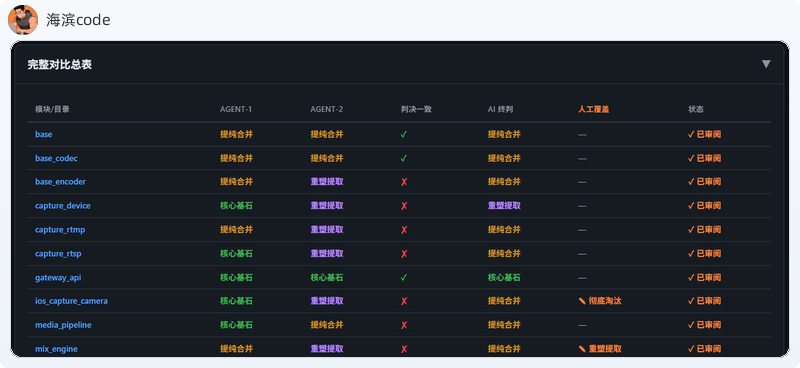Viewport: 800px width, 368px height.
Task: Click the red cross in the ios_capture_camera row
Action: click(x=404, y=301)
